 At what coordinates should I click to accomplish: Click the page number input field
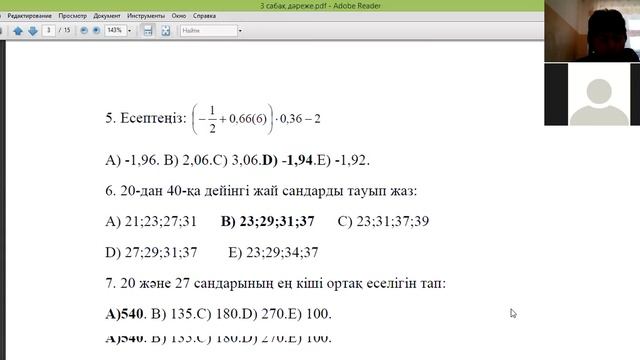coord(49,31)
